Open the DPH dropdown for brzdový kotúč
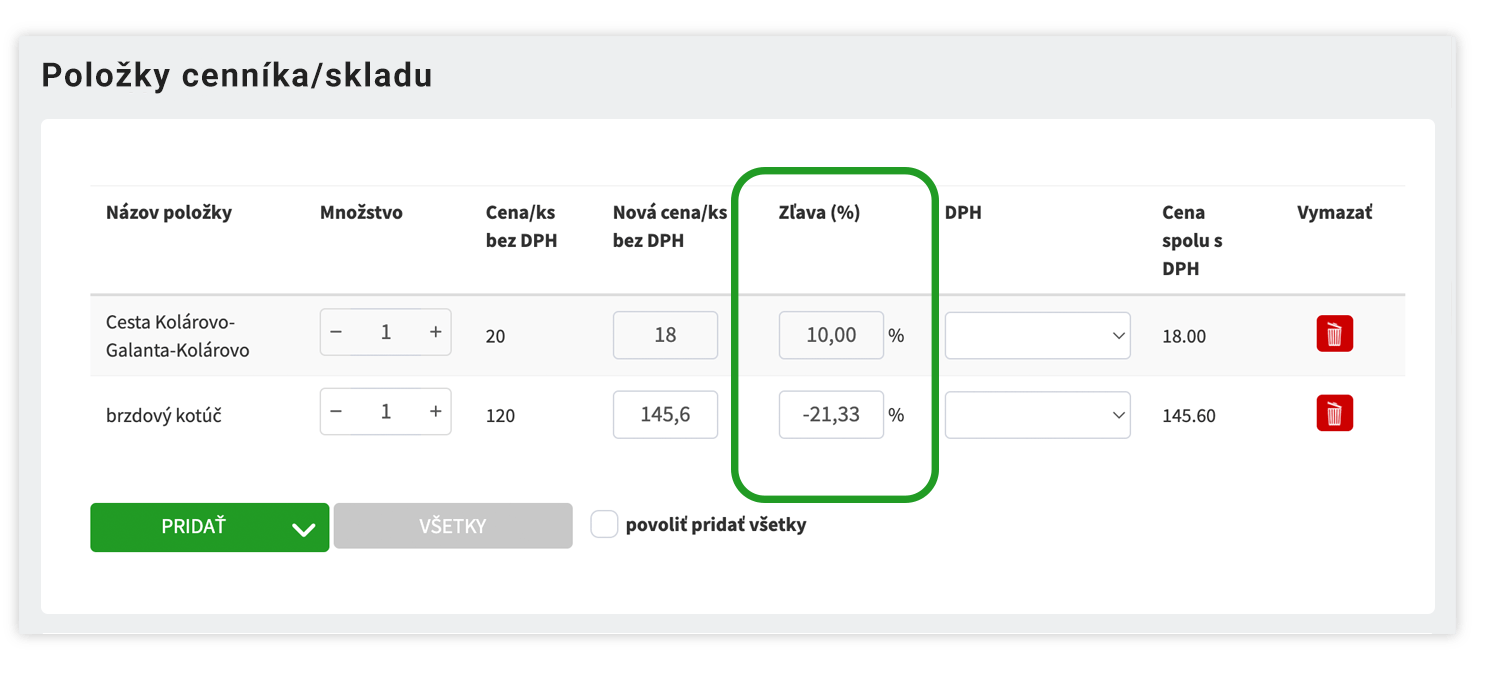The width and height of the screenshot is (1500, 674). (x=1037, y=414)
